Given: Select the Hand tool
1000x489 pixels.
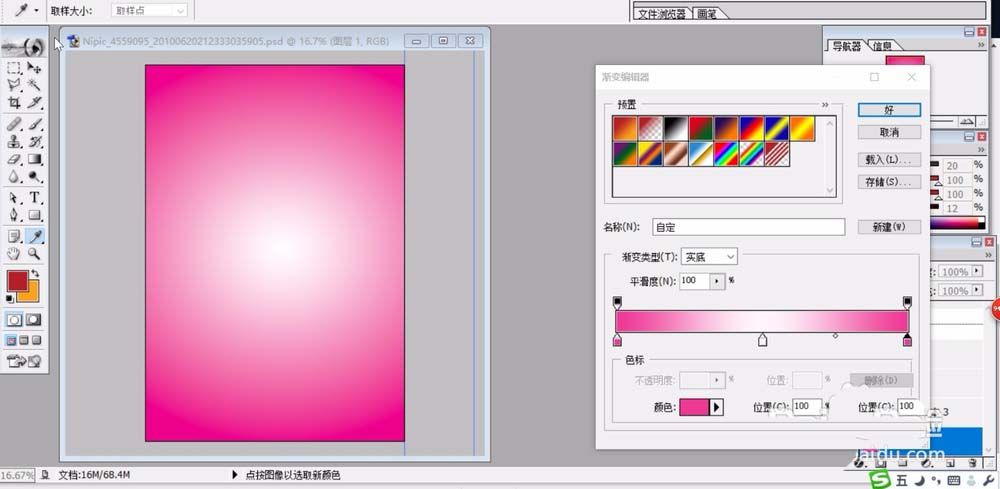Looking at the screenshot, I should tap(14, 254).
